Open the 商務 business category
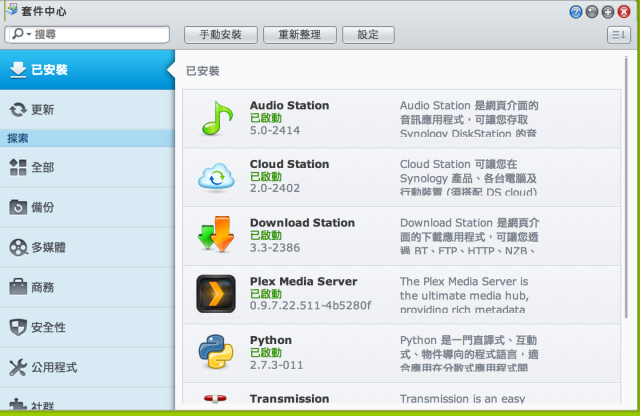640x416 pixels. pyautogui.click(x=87, y=287)
